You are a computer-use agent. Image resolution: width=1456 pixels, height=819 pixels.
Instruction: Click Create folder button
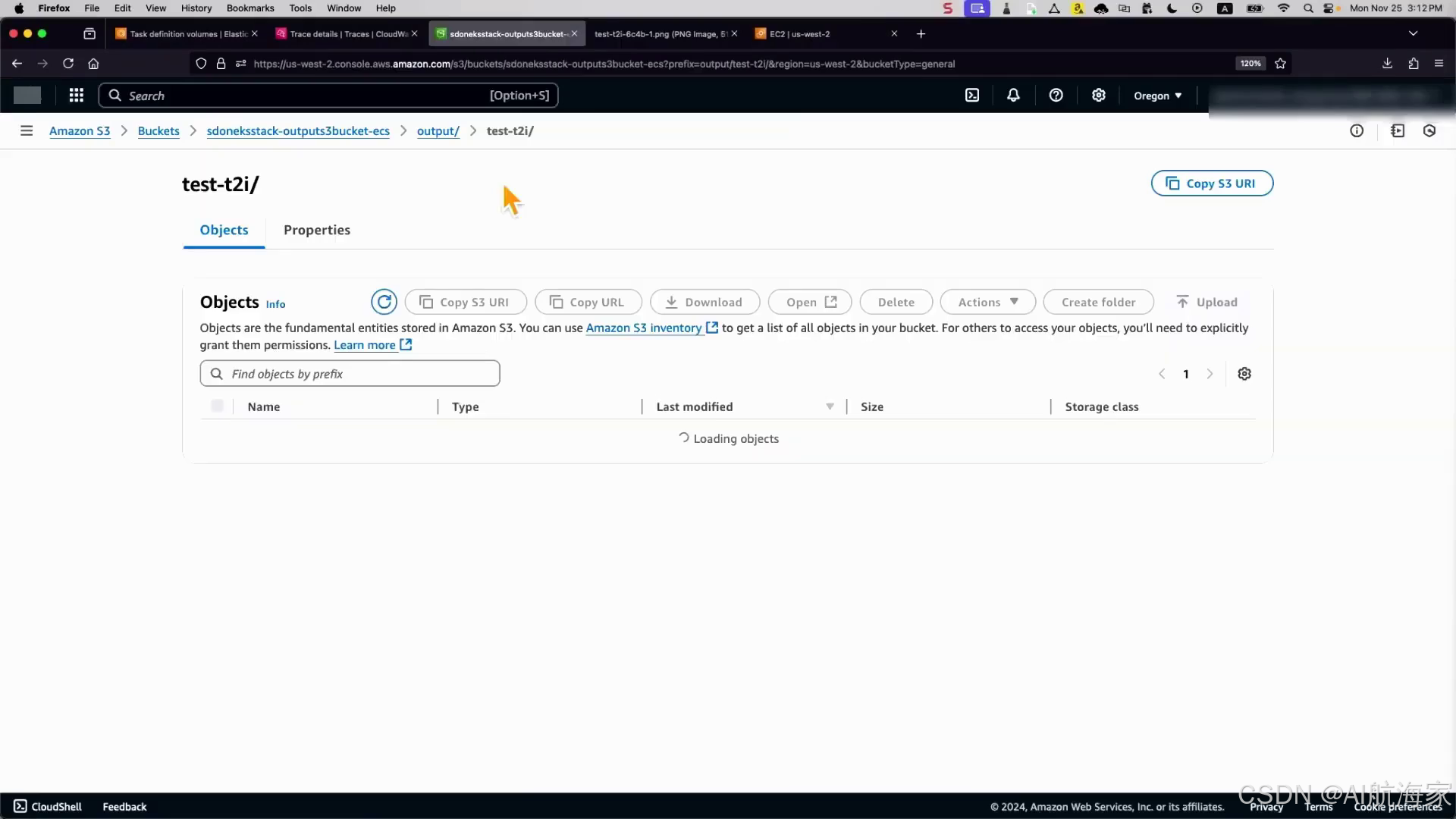tap(1098, 302)
